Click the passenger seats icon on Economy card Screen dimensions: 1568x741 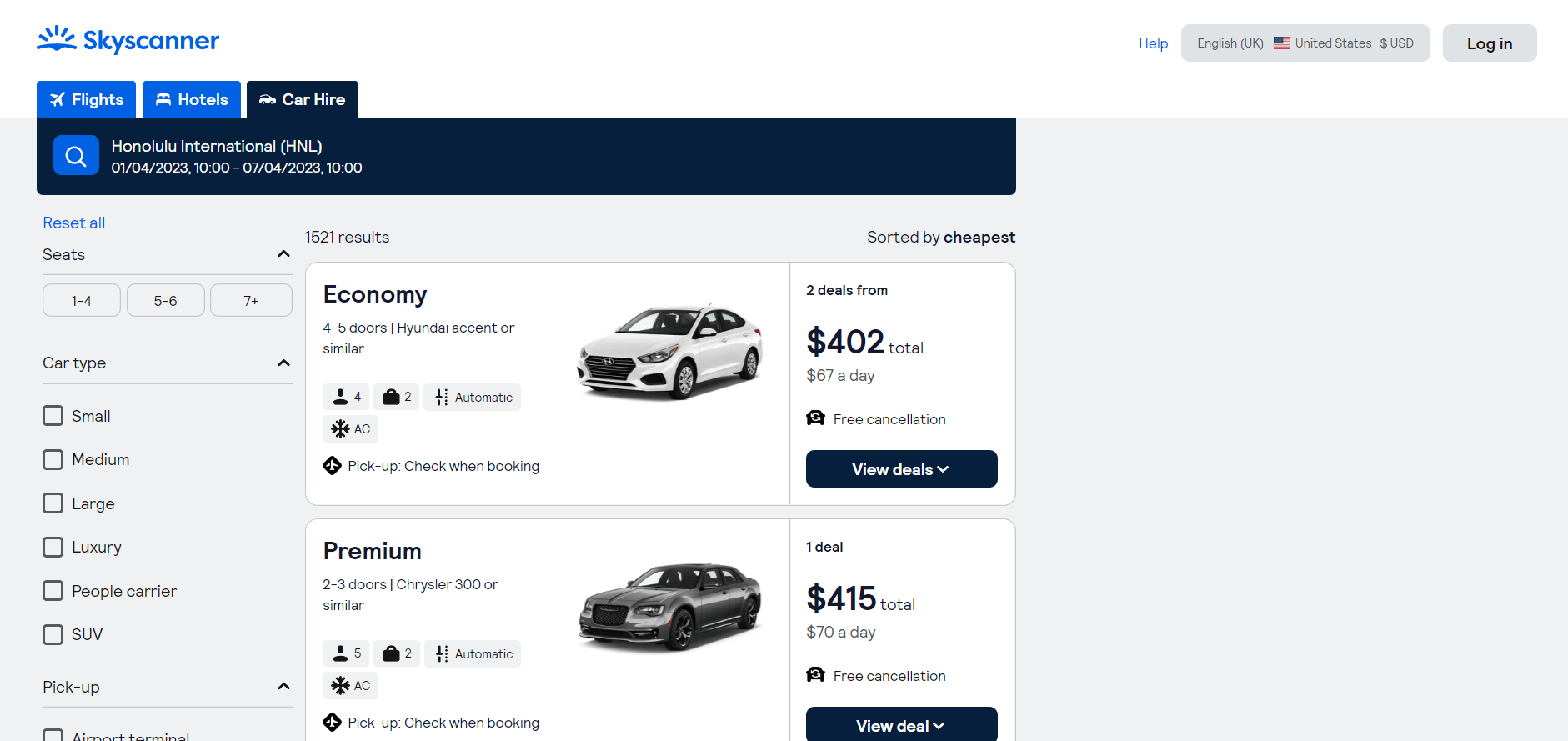point(339,397)
